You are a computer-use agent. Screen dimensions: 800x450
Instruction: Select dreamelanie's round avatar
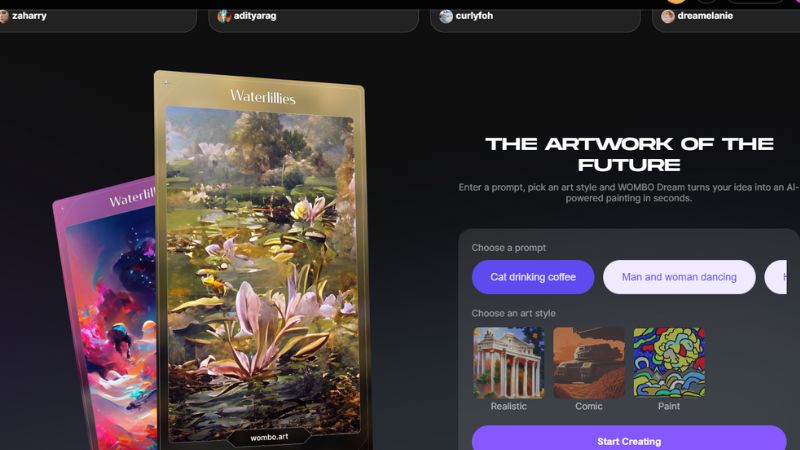coord(668,16)
